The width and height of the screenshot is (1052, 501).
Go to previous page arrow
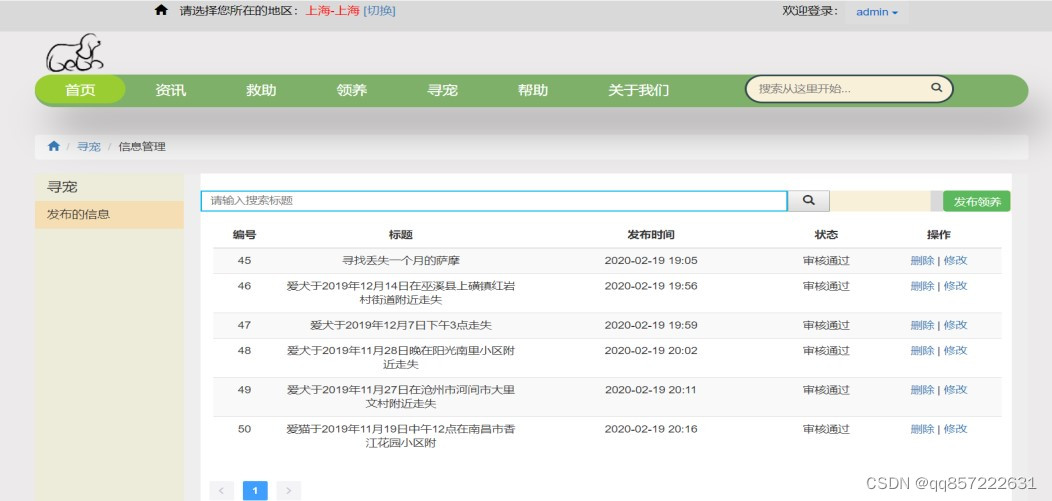tap(221, 491)
